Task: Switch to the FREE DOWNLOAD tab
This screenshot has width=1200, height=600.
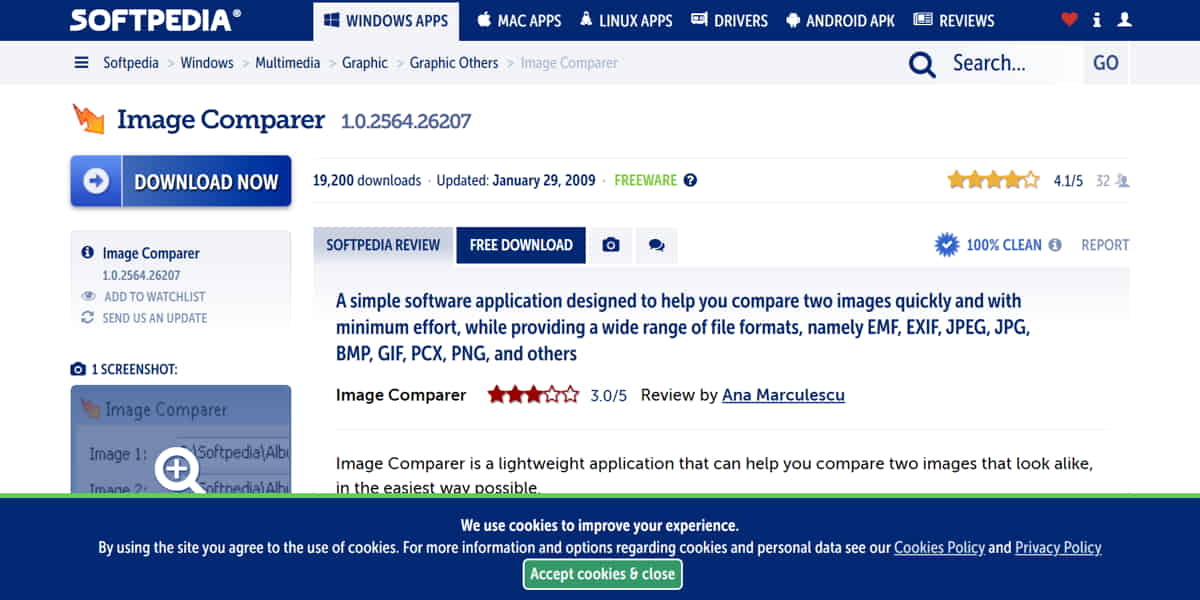Action: coord(520,244)
